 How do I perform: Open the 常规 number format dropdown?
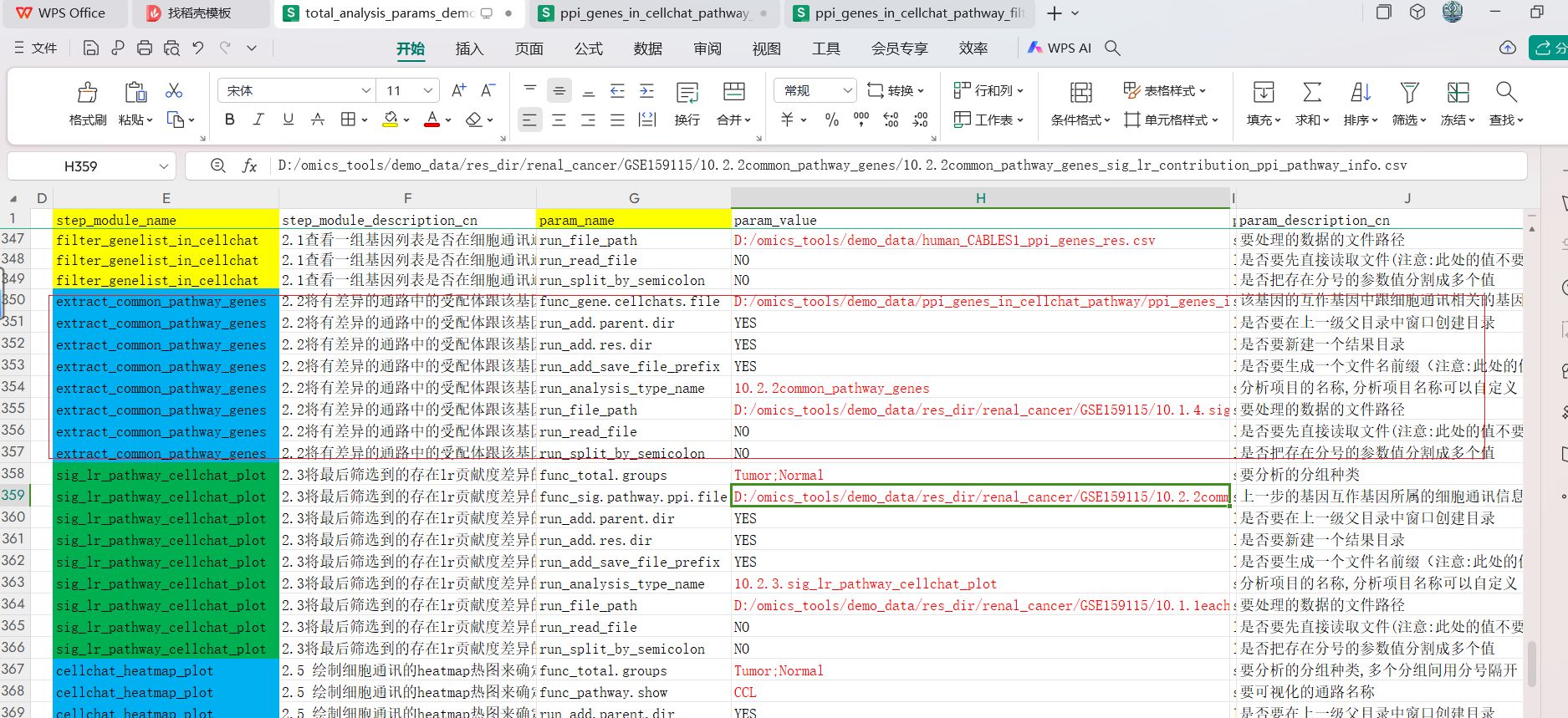847,90
